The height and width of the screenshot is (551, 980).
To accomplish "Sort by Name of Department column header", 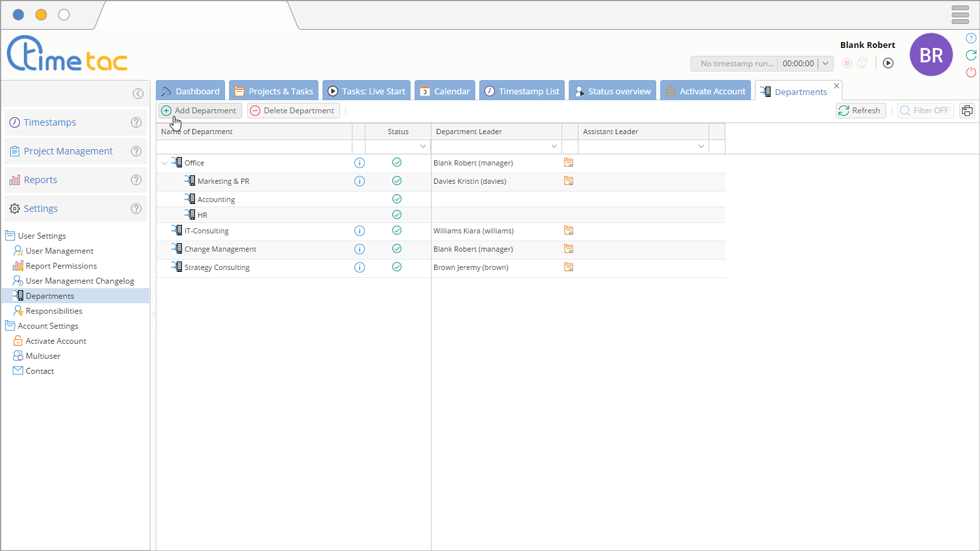I will click(x=254, y=131).
